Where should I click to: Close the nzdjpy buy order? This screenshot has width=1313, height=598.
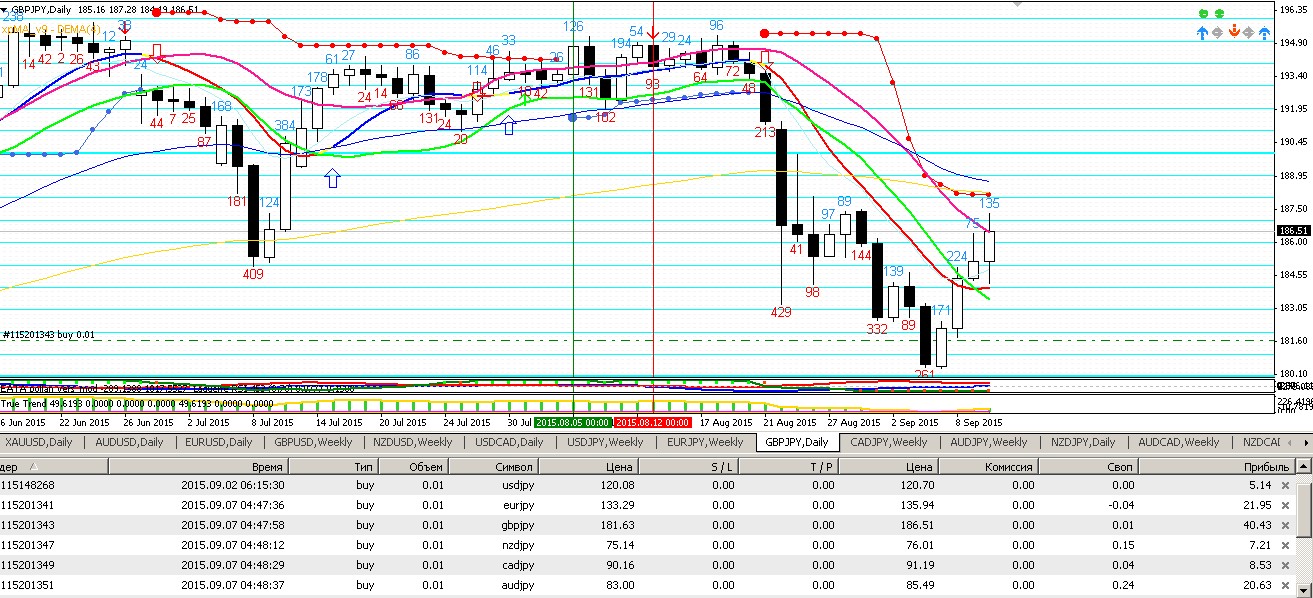pos(1285,545)
